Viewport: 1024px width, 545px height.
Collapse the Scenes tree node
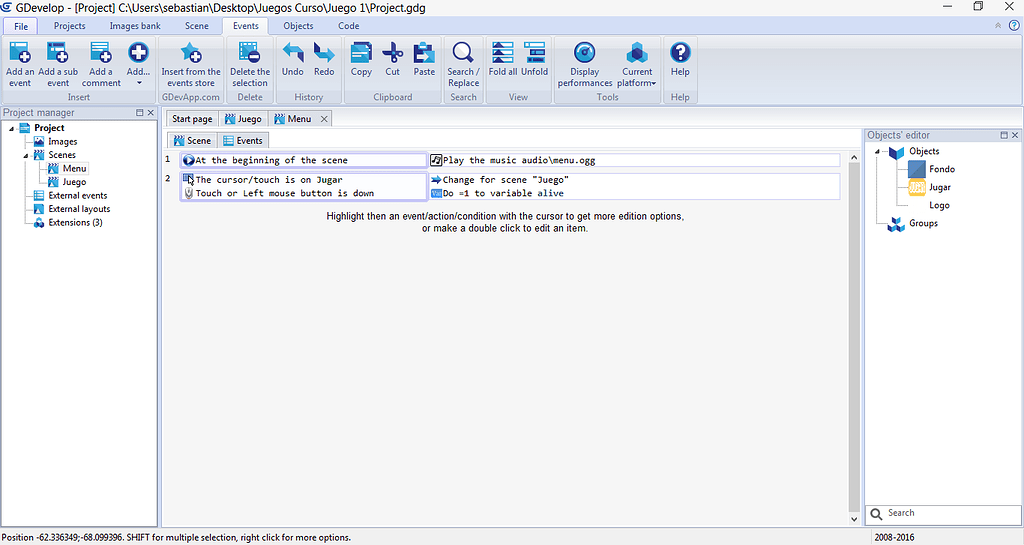[x=25, y=156]
